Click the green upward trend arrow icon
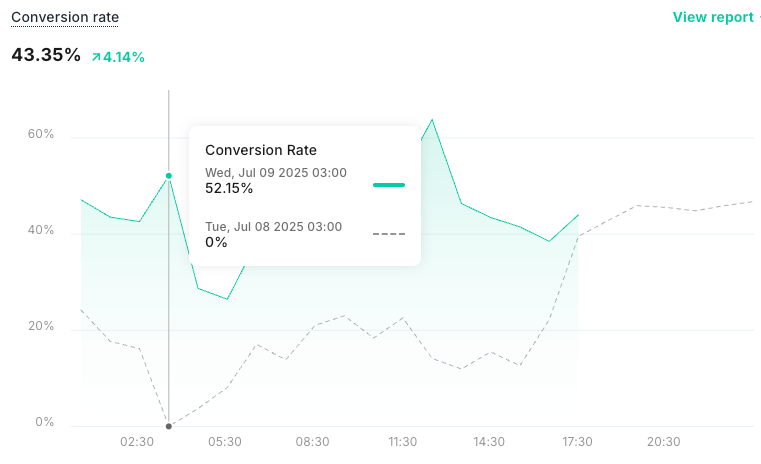Viewport: 761px width, 464px height. point(96,58)
